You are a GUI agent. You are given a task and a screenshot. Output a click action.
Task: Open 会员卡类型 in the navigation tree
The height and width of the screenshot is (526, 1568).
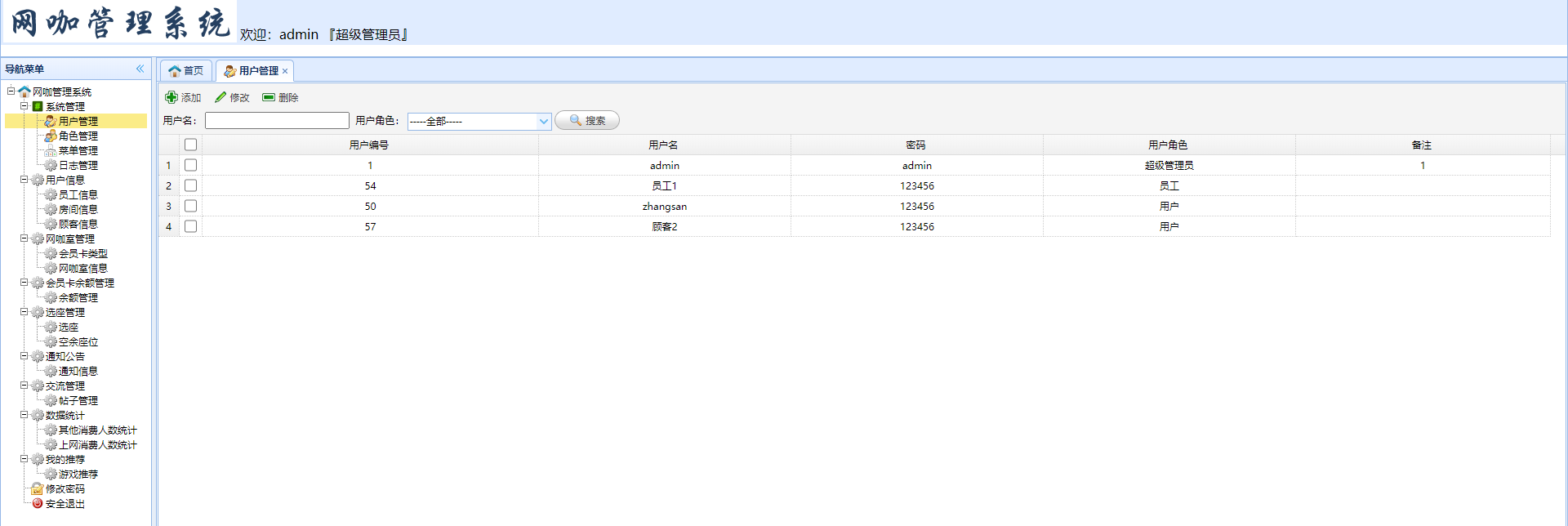pos(82,253)
